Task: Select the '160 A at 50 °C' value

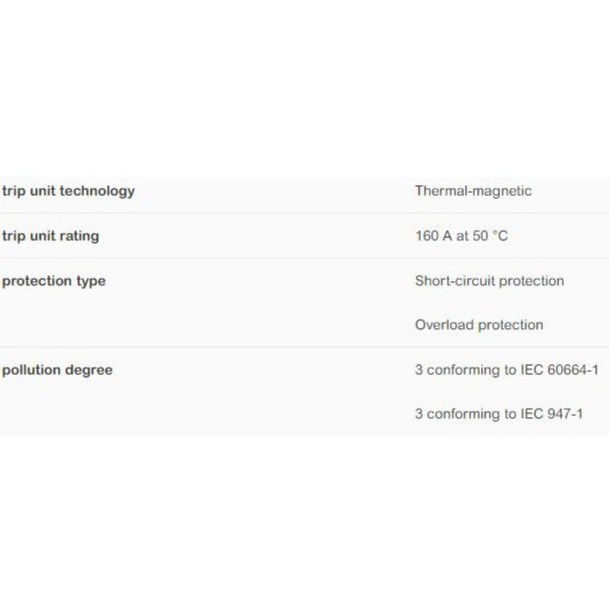Action: (462, 236)
